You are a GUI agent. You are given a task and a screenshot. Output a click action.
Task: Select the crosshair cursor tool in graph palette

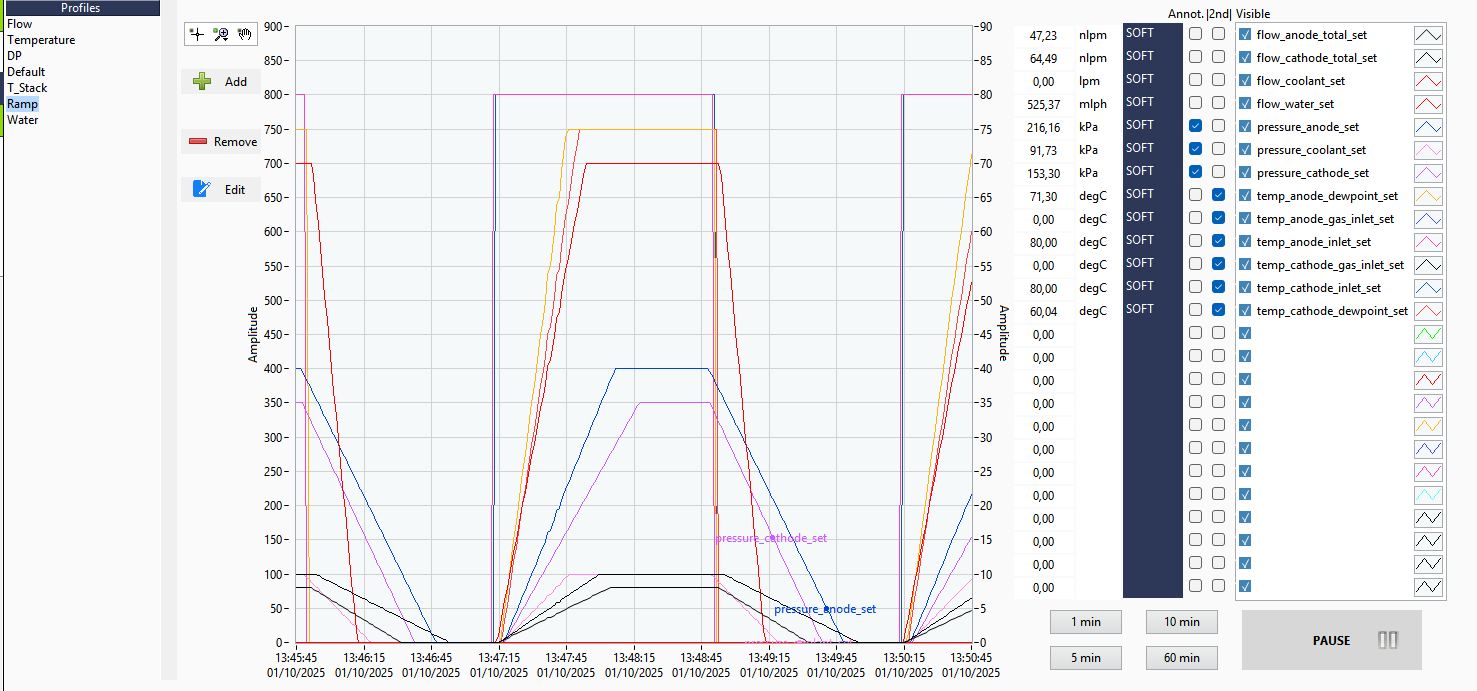197,34
